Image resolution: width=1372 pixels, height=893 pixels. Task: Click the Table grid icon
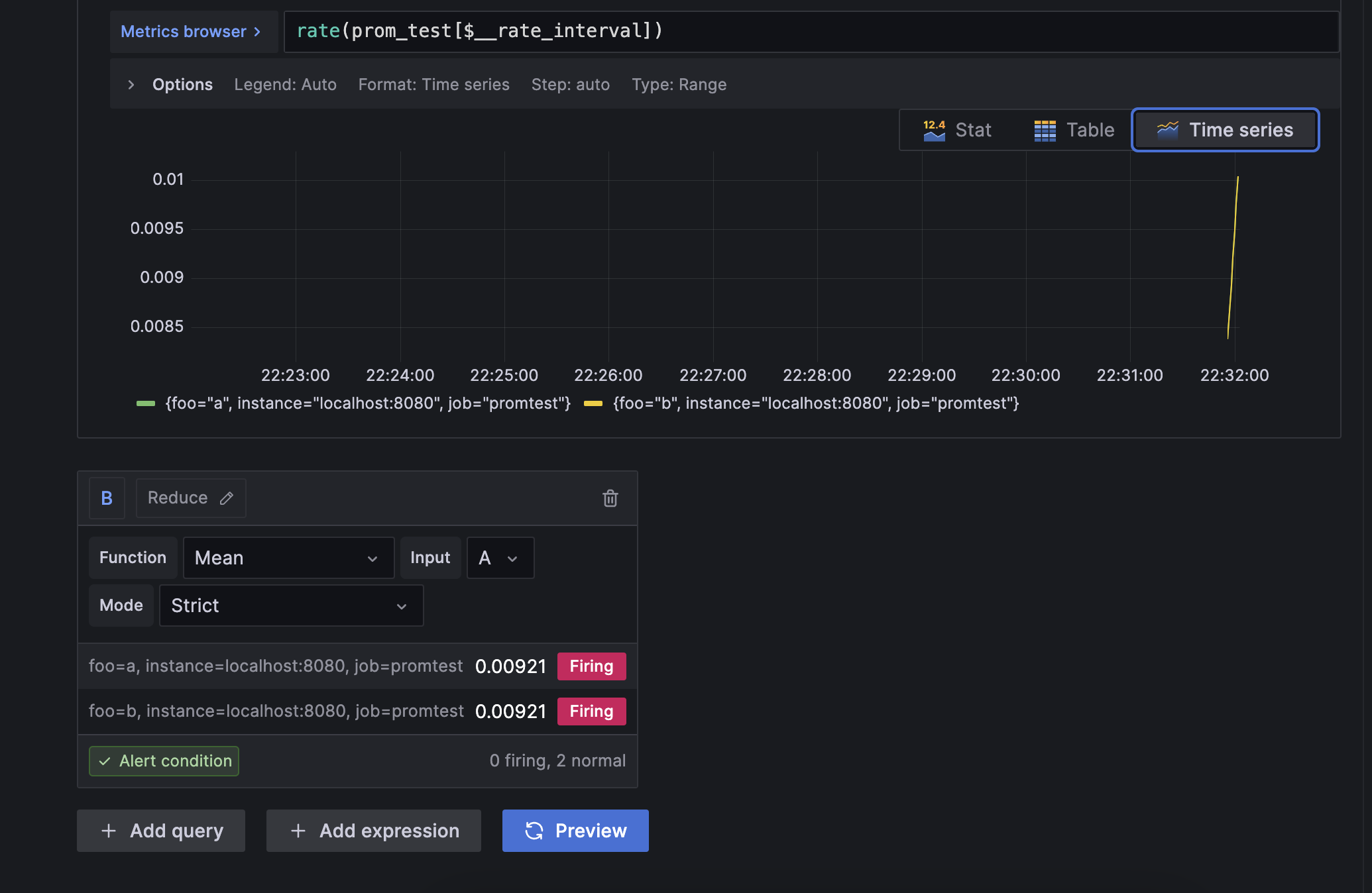point(1045,131)
